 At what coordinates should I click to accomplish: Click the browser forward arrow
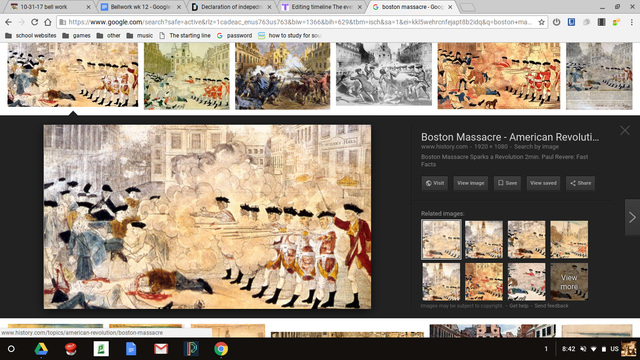click(x=21, y=22)
